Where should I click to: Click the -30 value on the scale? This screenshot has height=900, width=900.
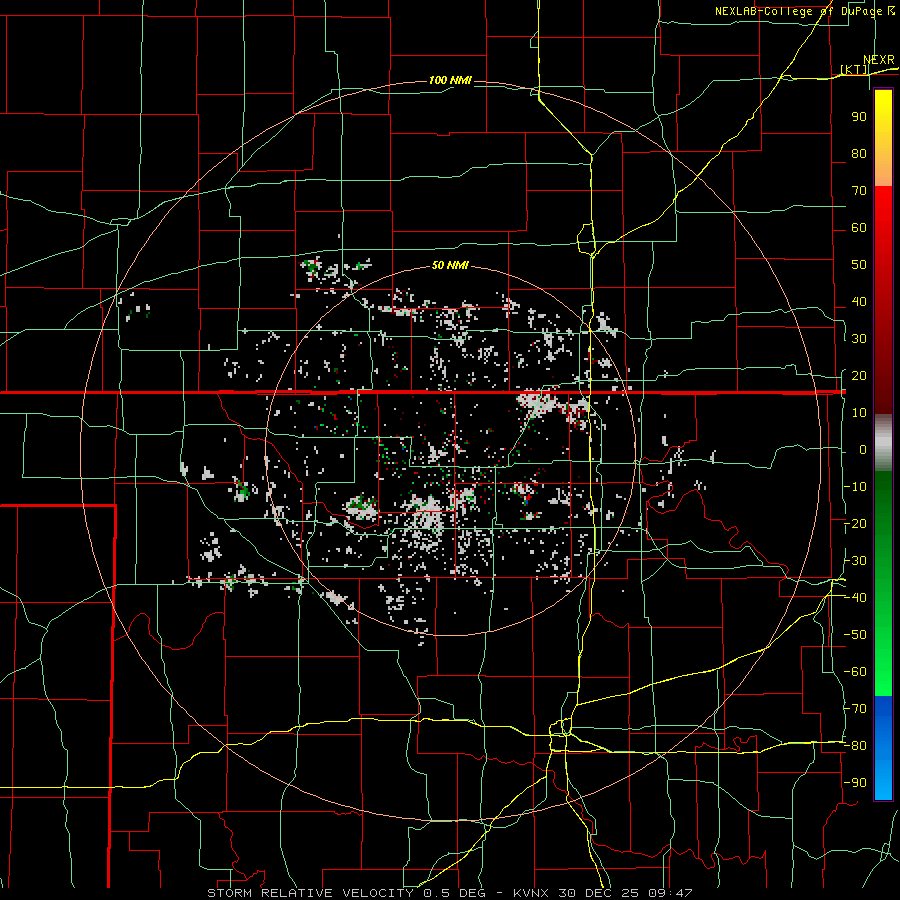pos(855,561)
